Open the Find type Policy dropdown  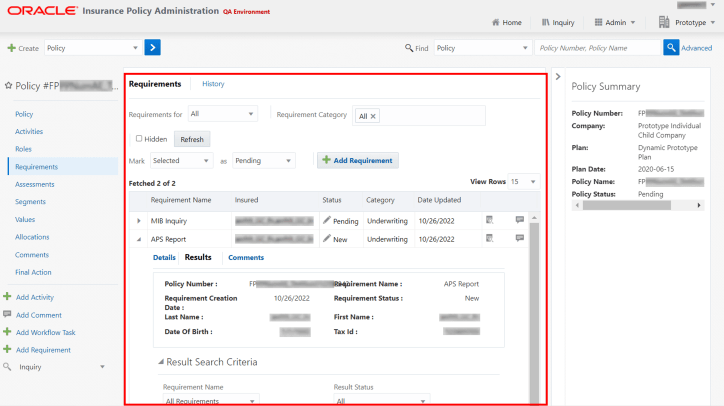(x=482, y=48)
